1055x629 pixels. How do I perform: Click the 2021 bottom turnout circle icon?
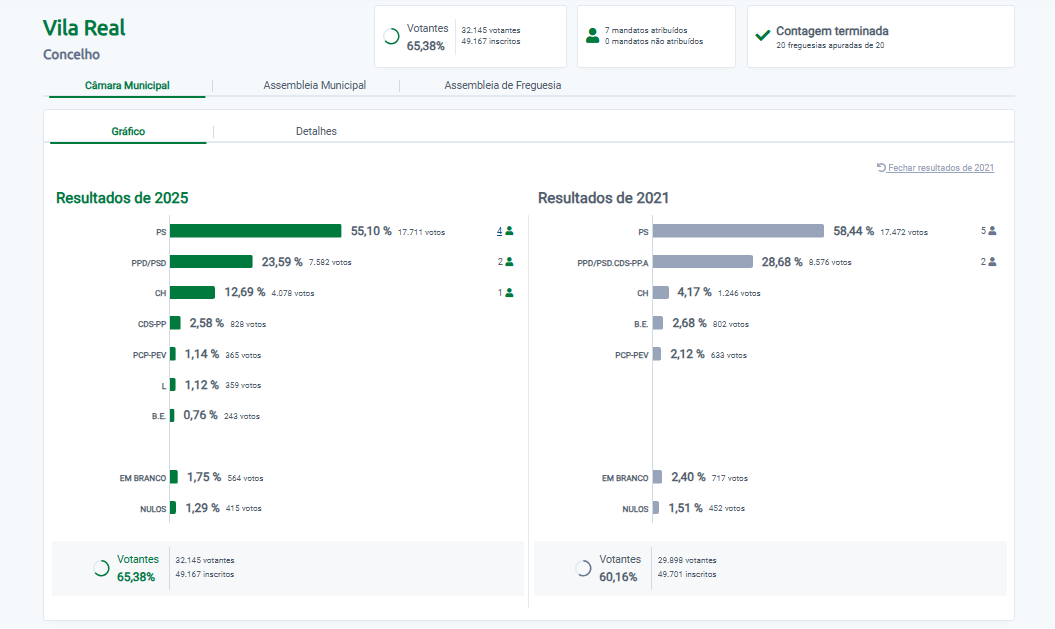point(583,568)
